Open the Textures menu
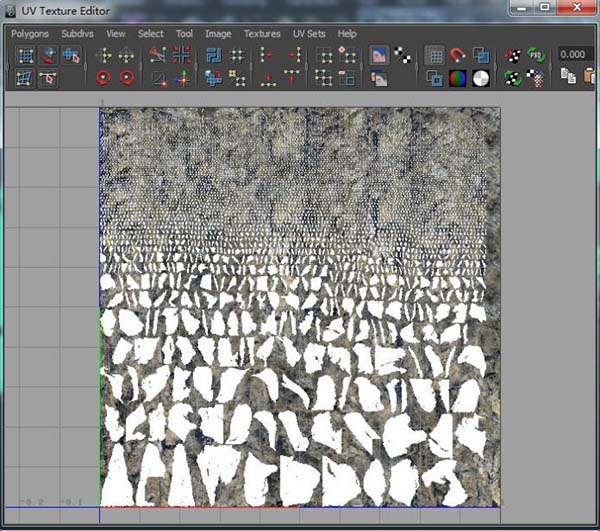This screenshot has width=600, height=531. coord(262,33)
